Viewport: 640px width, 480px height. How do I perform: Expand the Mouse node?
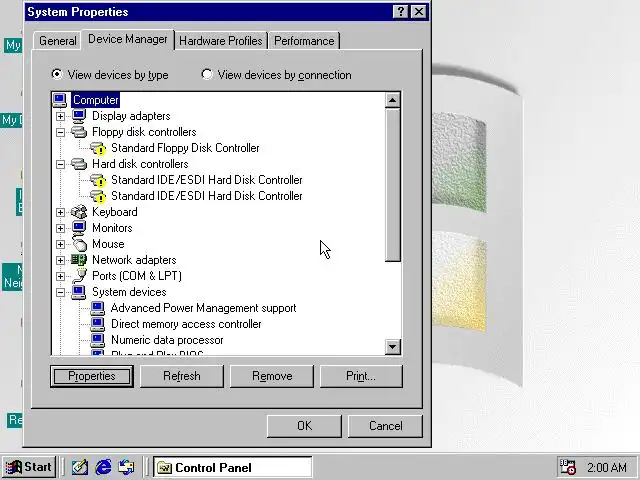(x=60, y=244)
